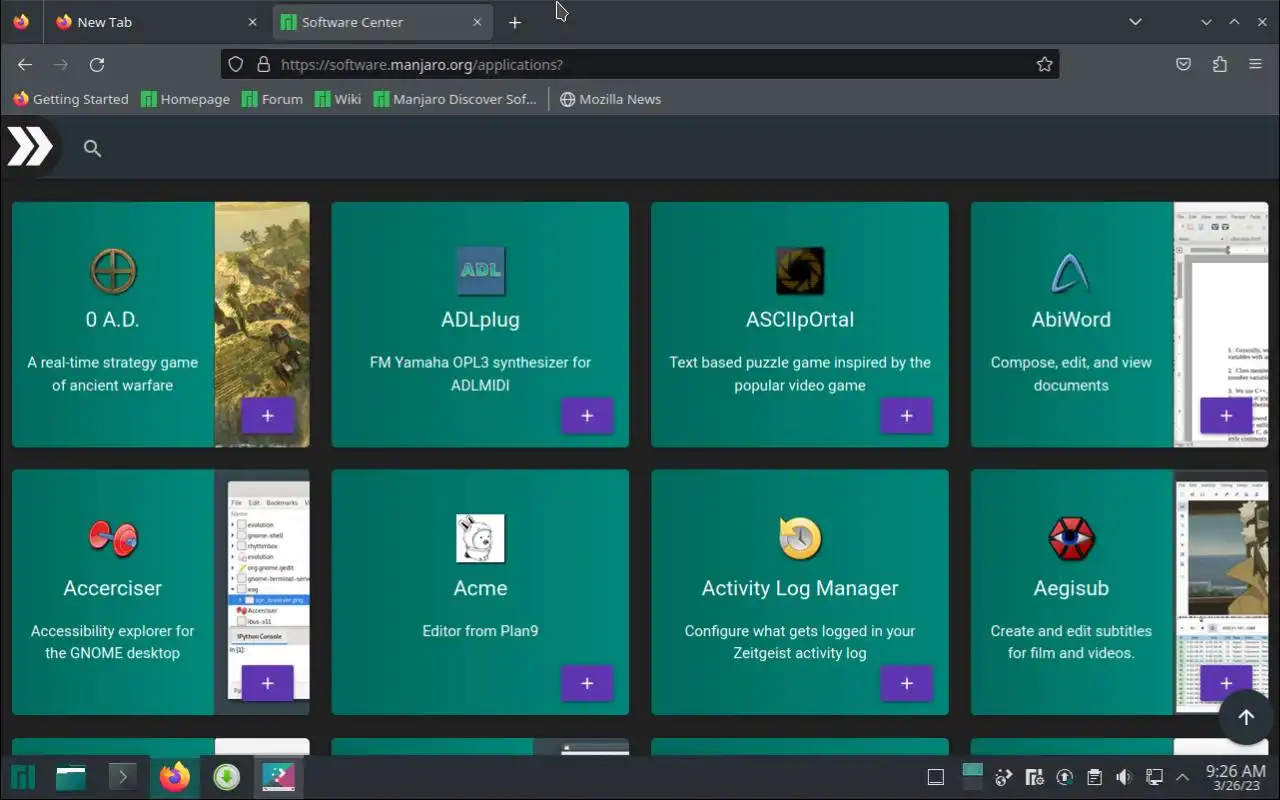Add Acme with its plus button
1280x800 pixels.
tap(587, 683)
